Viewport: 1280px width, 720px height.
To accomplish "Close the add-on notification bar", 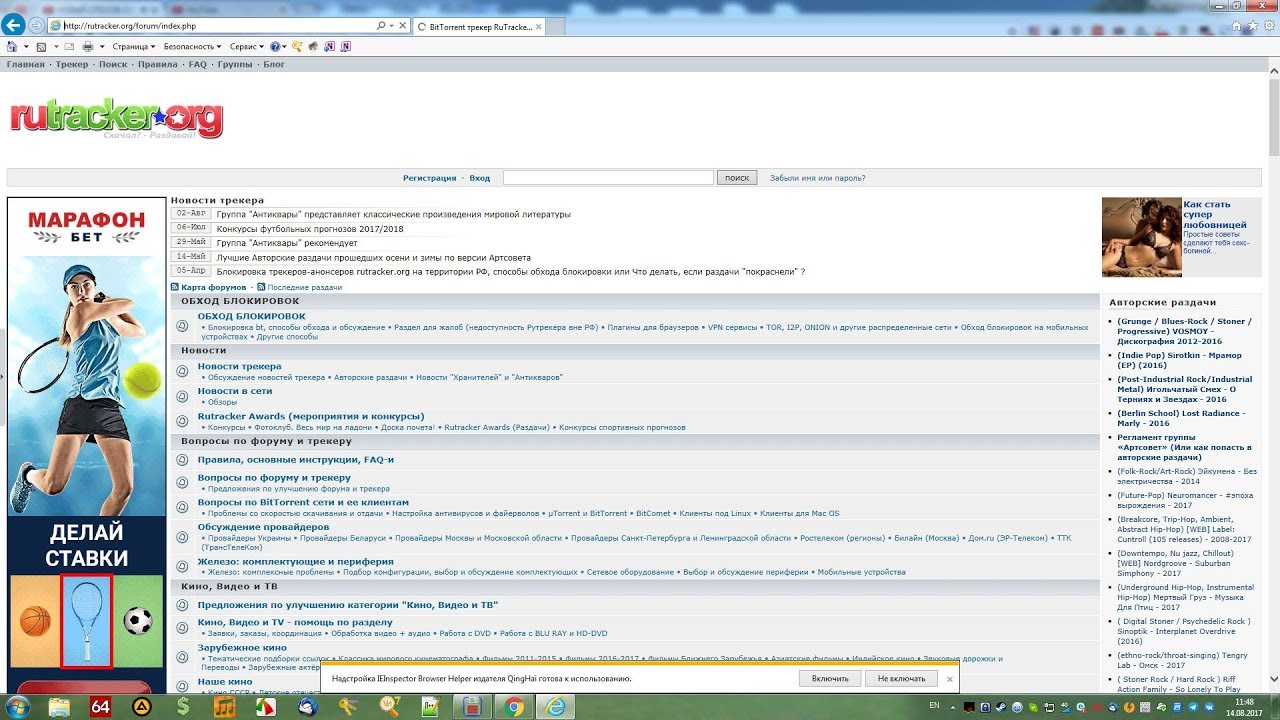I will 950,679.
